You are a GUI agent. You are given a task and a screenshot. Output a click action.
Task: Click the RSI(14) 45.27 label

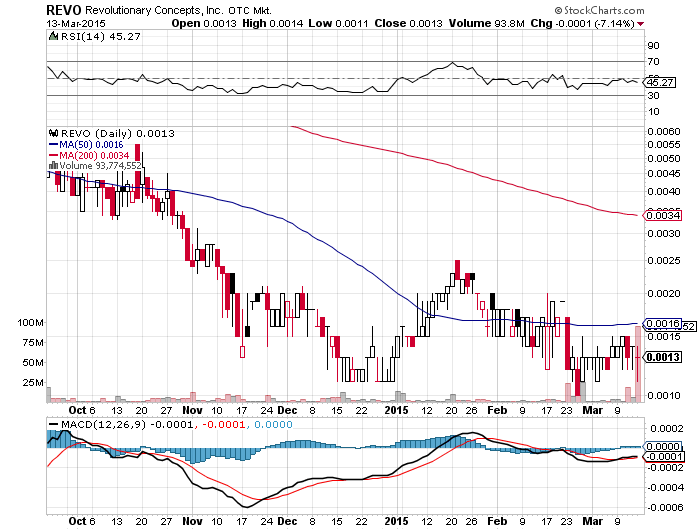pyautogui.click(x=100, y=37)
